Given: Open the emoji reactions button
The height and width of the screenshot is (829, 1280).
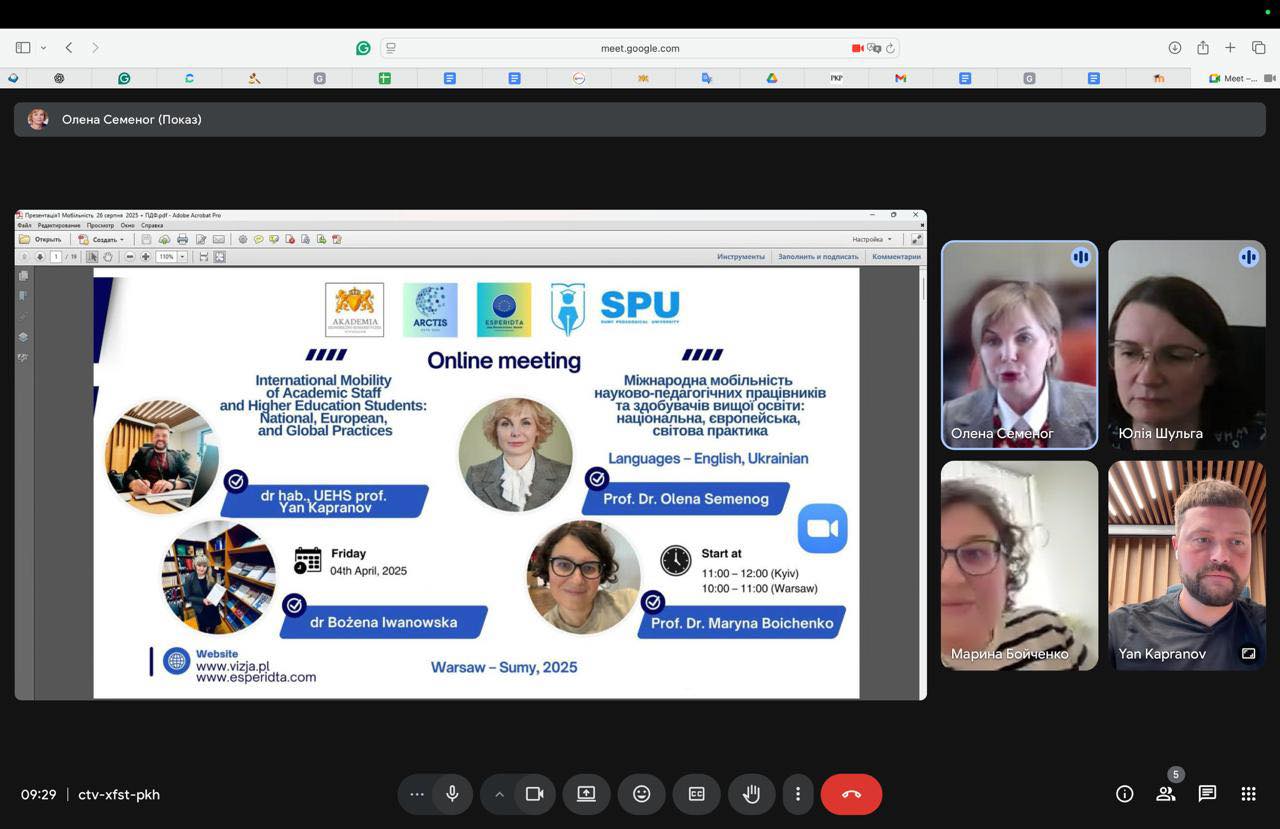Looking at the screenshot, I should click(641, 794).
